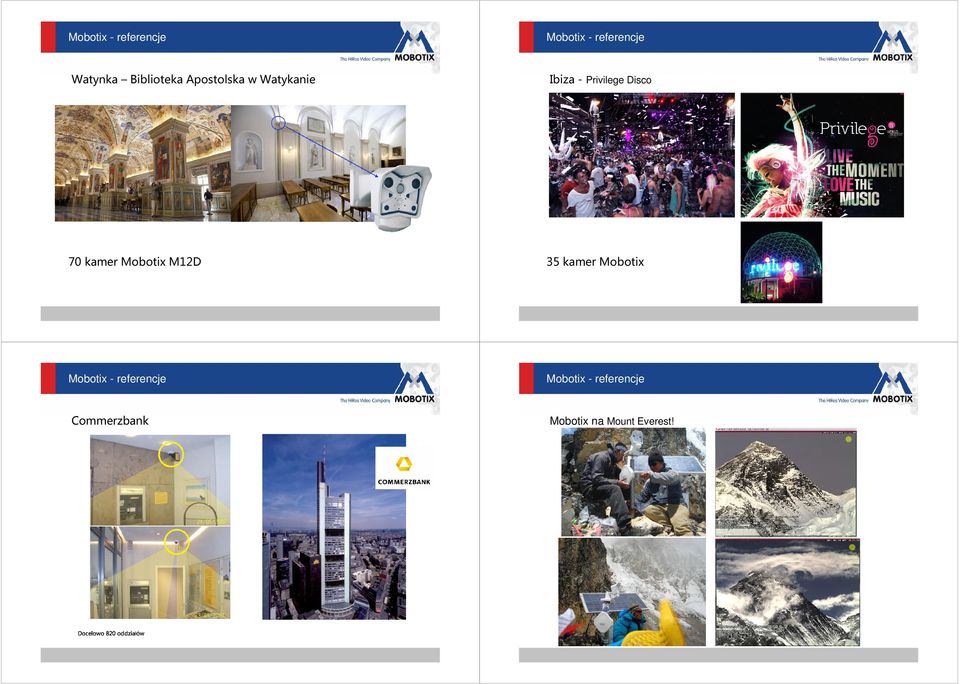Select the Privilege disco crowd photo
Viewport: 960px width, 684px height.
tap(642, 155)
